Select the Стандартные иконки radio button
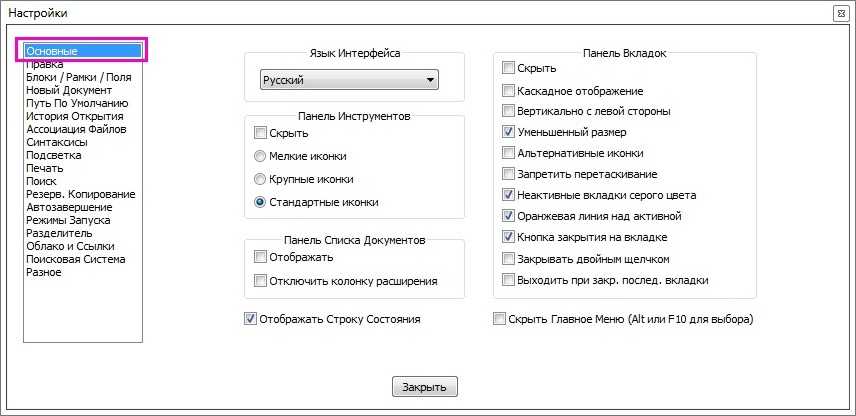This screenshot has width=856, height=416. (261, 202)
